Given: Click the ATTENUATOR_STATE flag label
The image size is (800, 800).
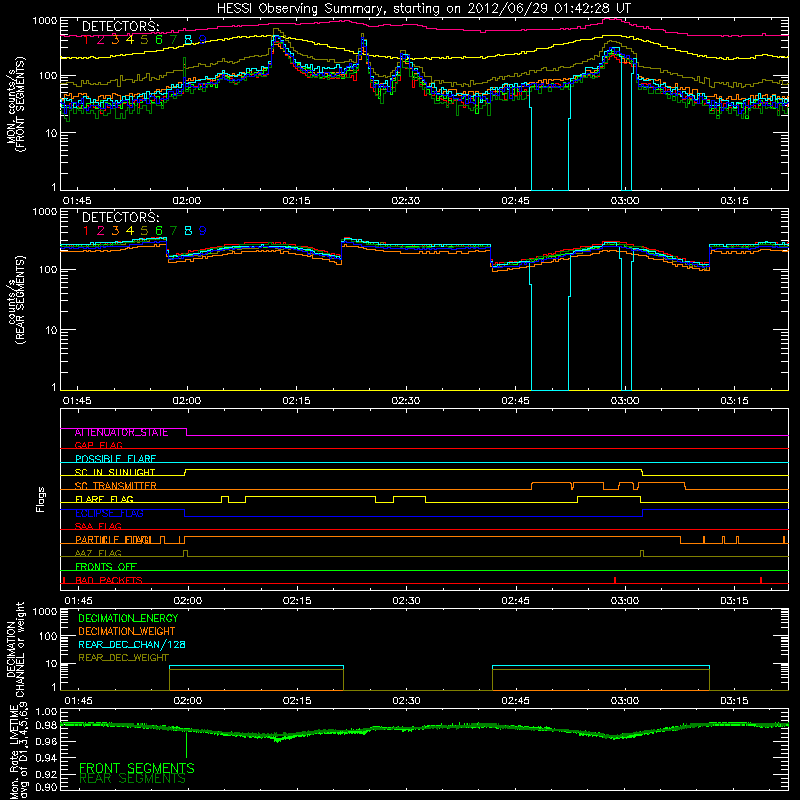Looking at the screenshot, I should pos(121,432).
